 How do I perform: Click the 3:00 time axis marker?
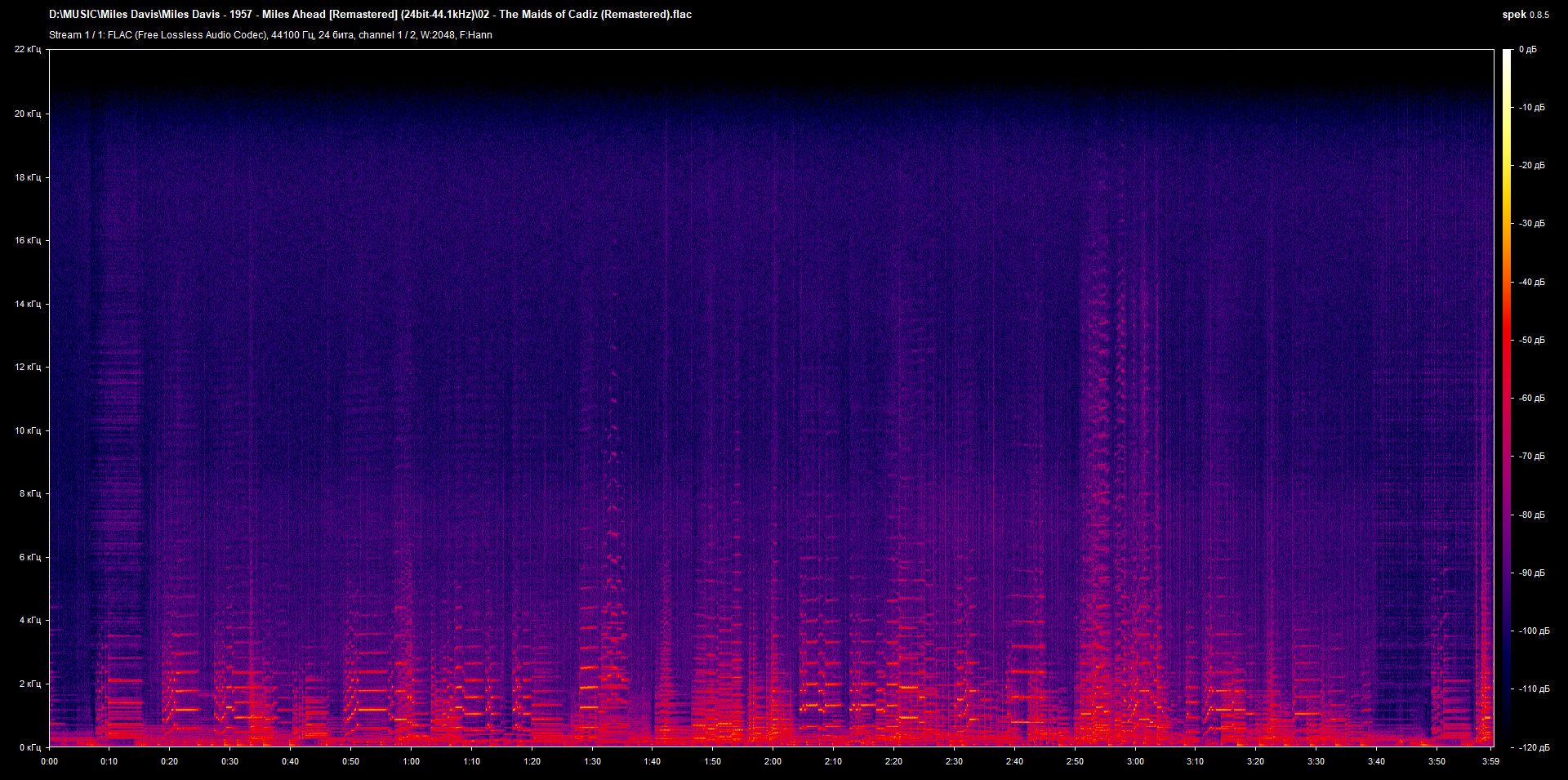click(1135, 761)
